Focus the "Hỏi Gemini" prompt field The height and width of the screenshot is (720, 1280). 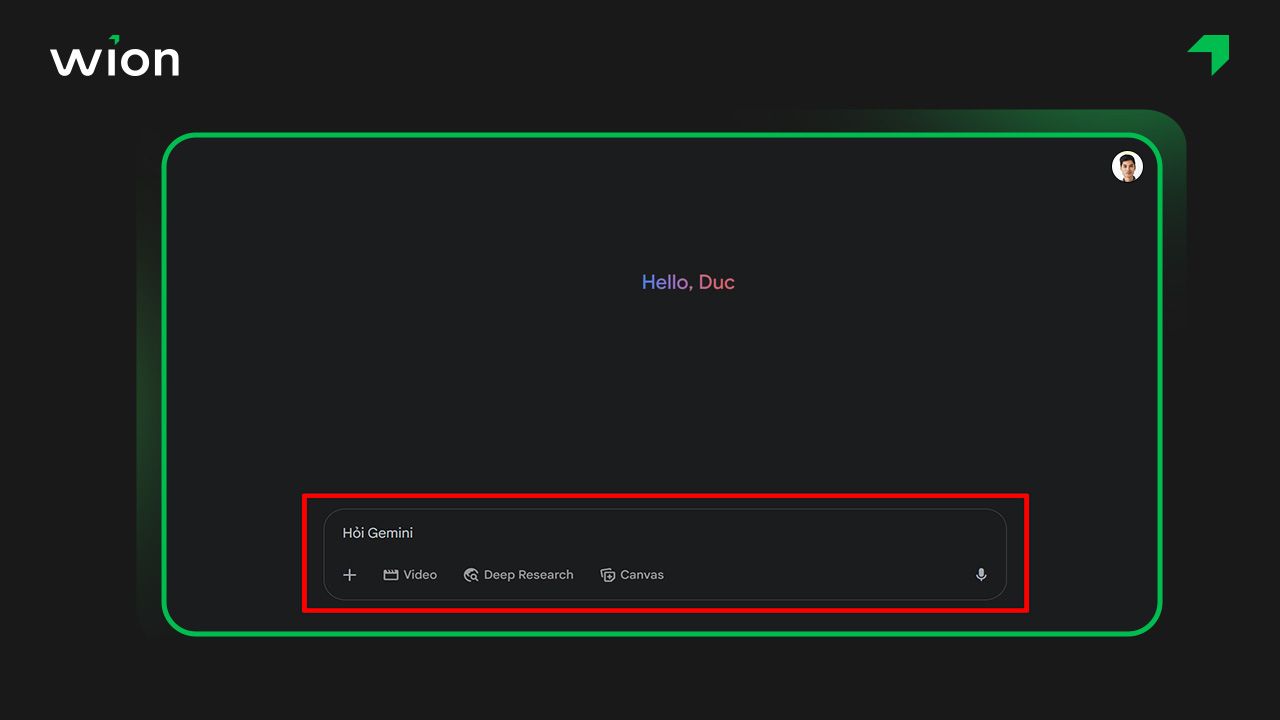tap(378, 533)
